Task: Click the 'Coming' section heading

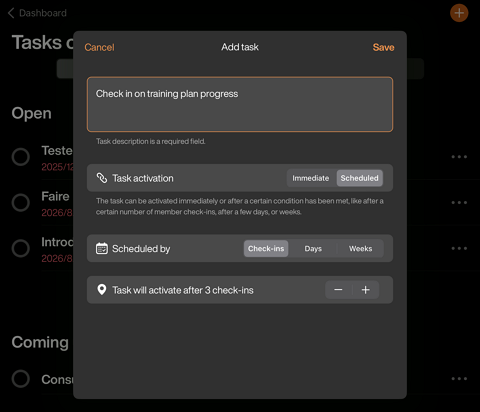Action: coord(40,342)
